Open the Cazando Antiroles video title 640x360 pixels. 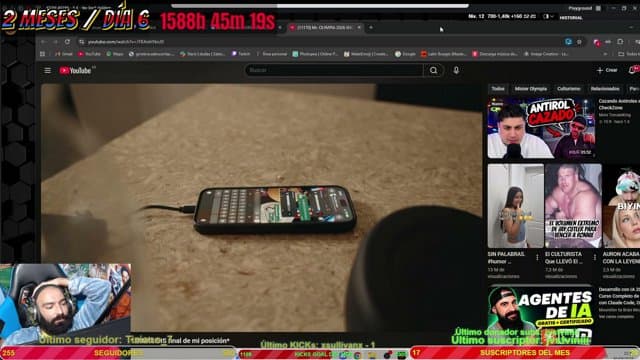[x=619, y=104]
